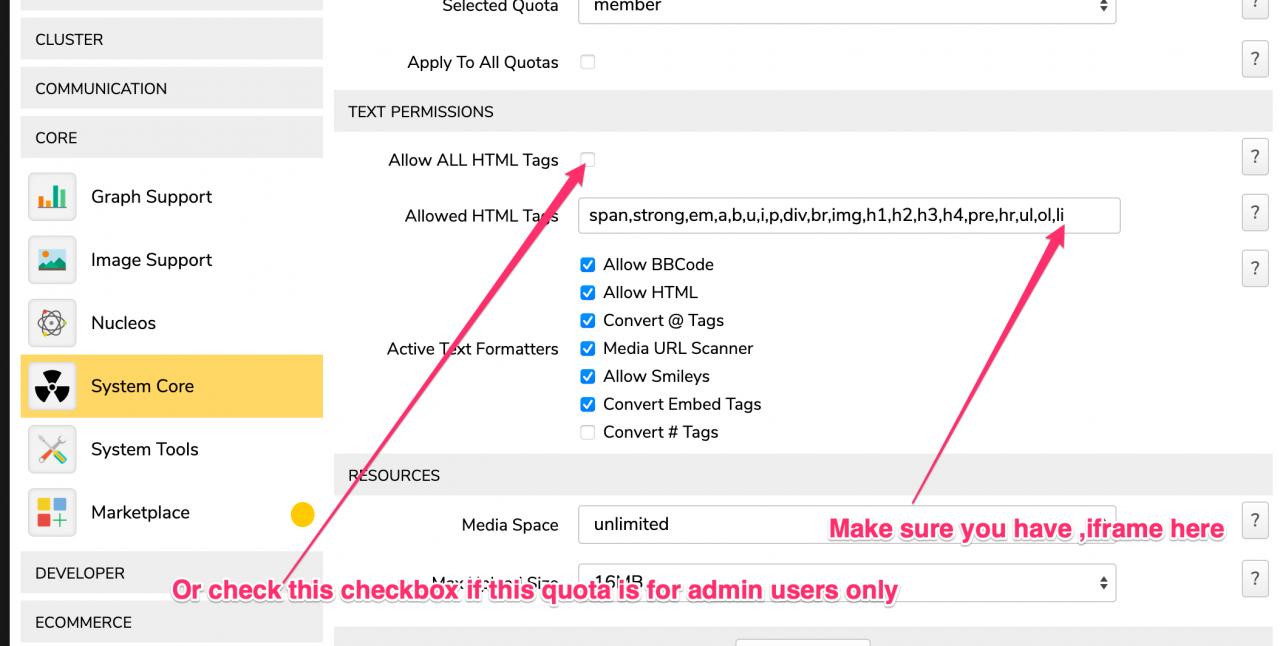The height and width of the screenshot is (646, 1280).
Task: Click the System Core radiation icon
Action: (52, 386)
